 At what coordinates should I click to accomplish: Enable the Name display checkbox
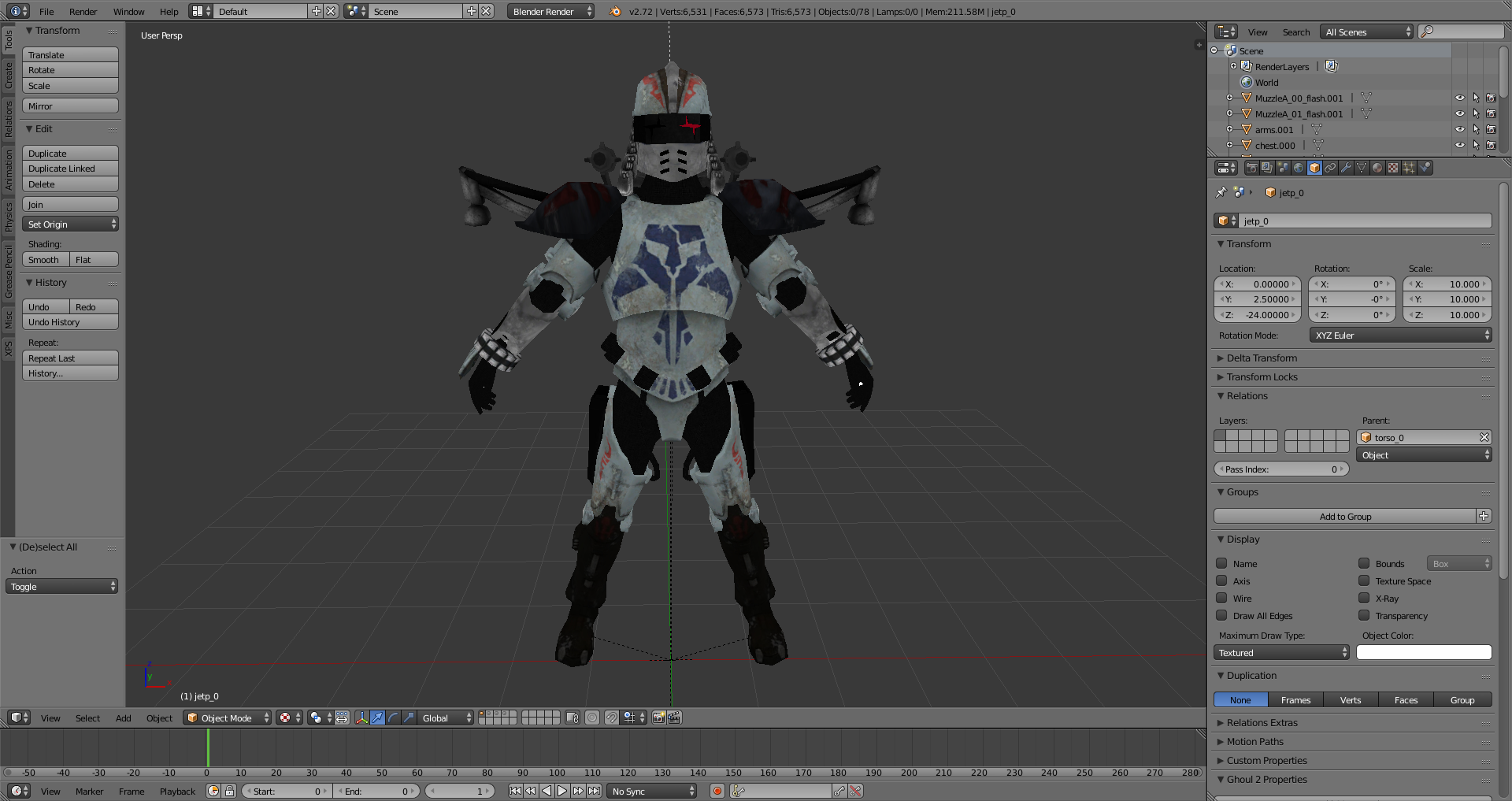tap(1221, 563)
